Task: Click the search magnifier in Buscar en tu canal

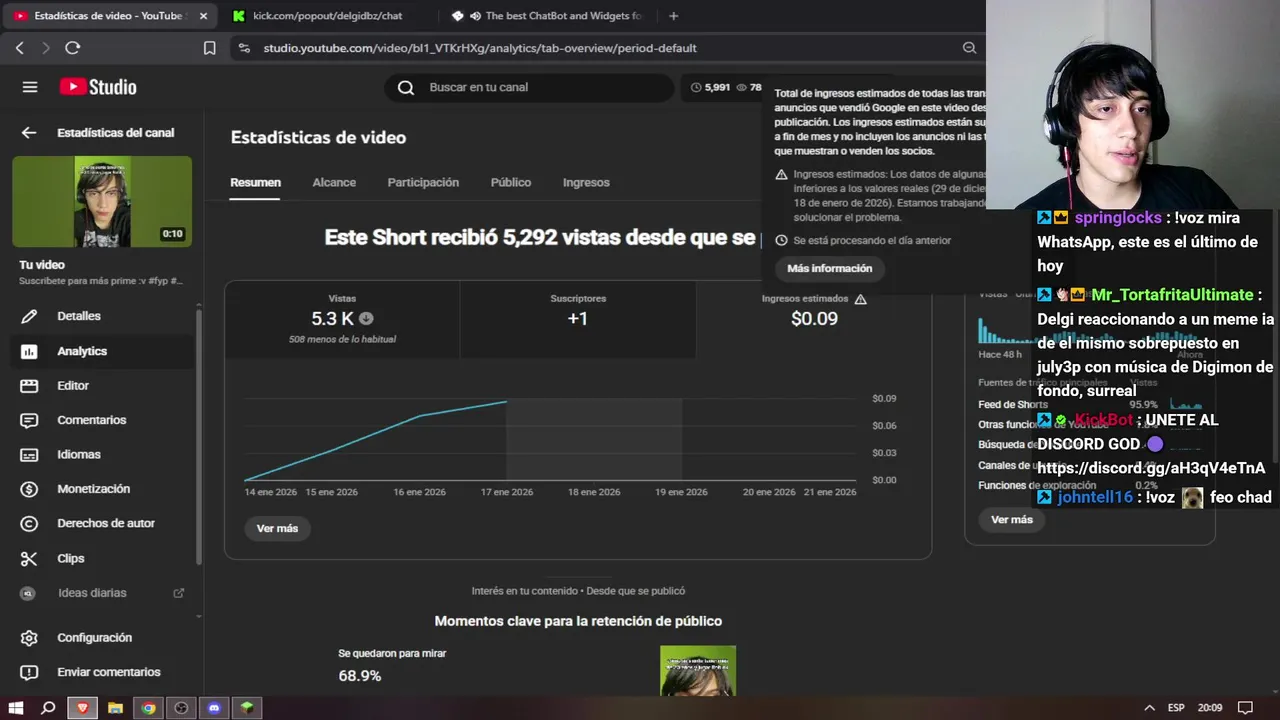Action: pos(406,87)
